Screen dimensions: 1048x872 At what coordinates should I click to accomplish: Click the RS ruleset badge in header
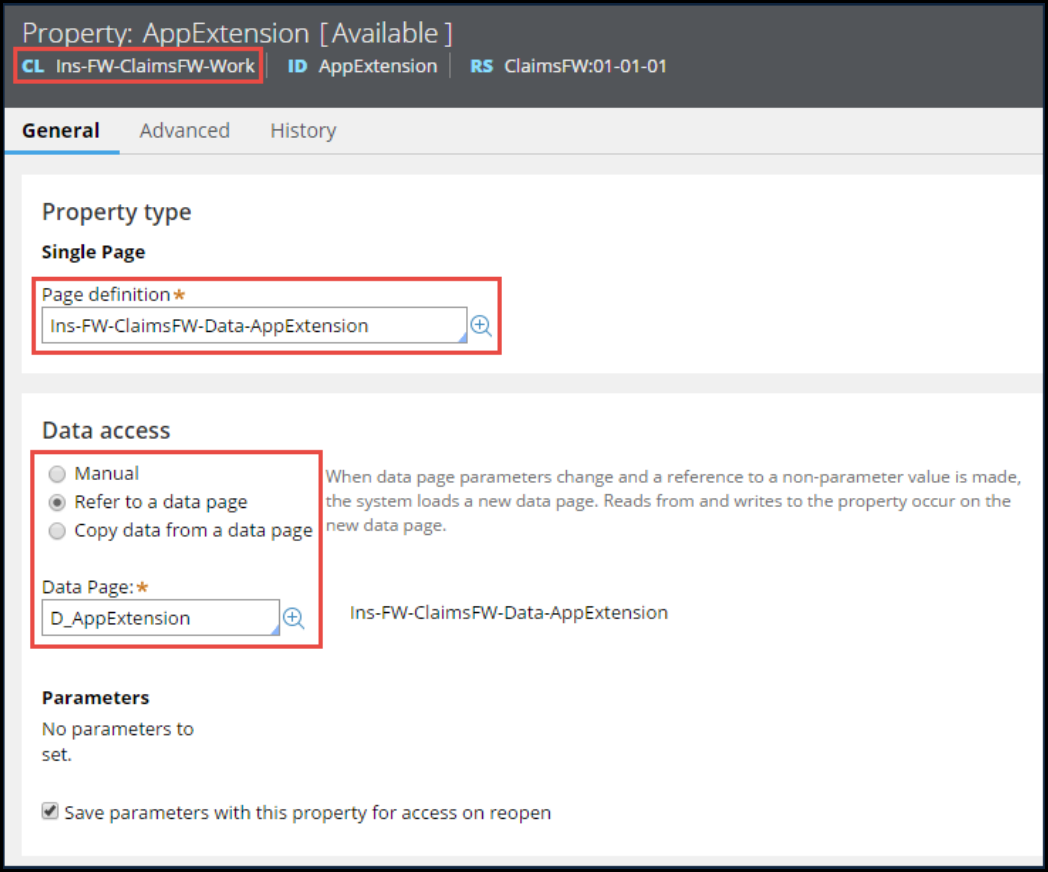pyautogui.click(x=482, y=67)
